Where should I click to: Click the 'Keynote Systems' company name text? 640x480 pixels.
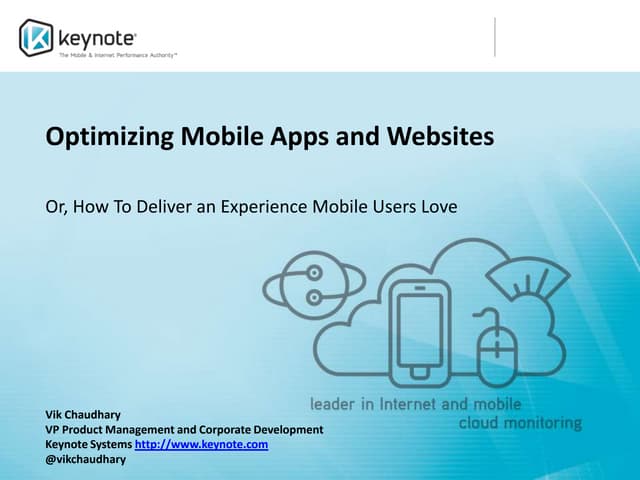click(x=88, y=445)
